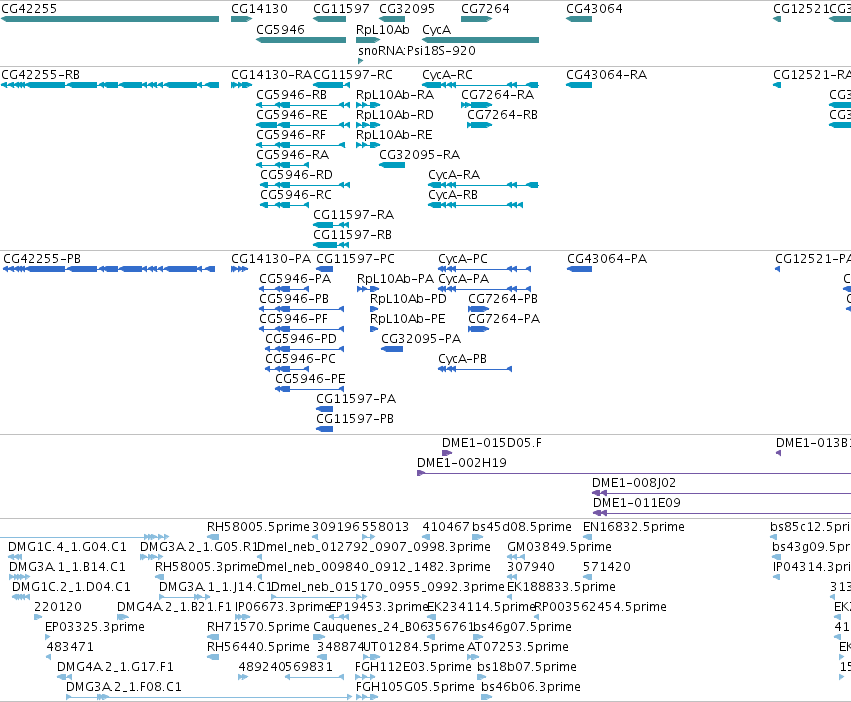Select the EP03325.3prime EST label
This screenshot has height=702, width=851.
click(x=95, y=627)
